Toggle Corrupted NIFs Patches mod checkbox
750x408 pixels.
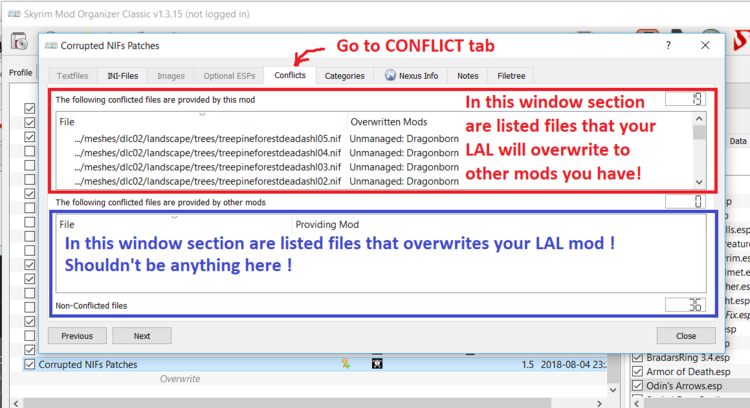coord(30,364)
